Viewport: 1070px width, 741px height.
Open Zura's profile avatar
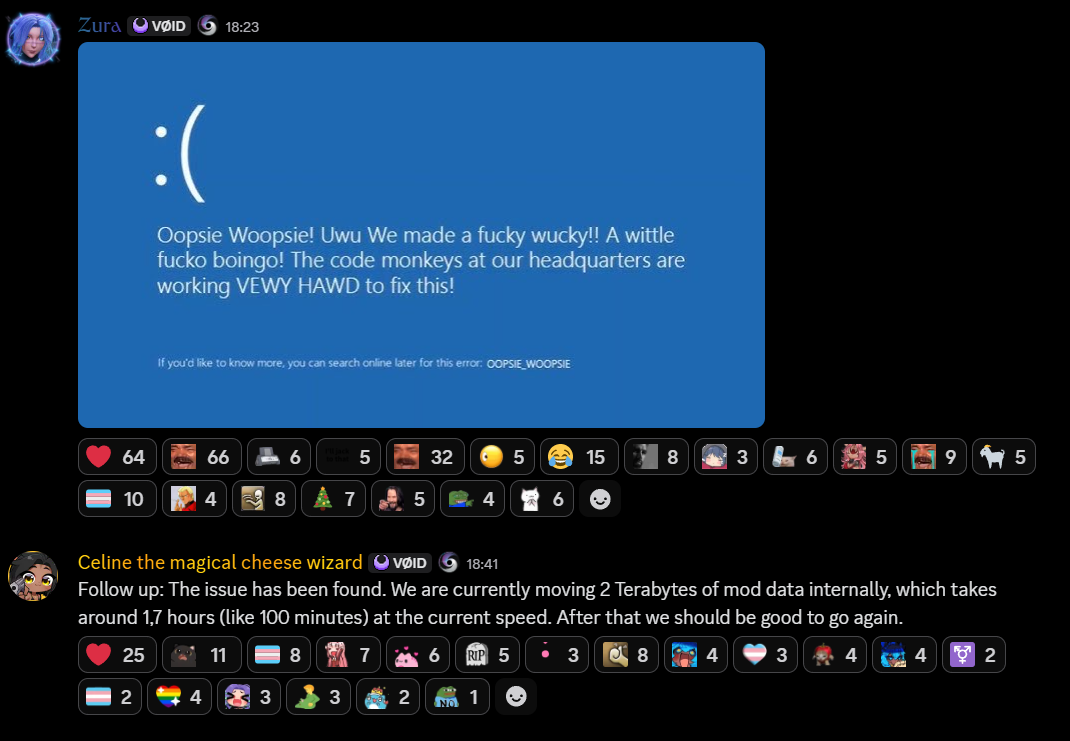pos(33,39)
